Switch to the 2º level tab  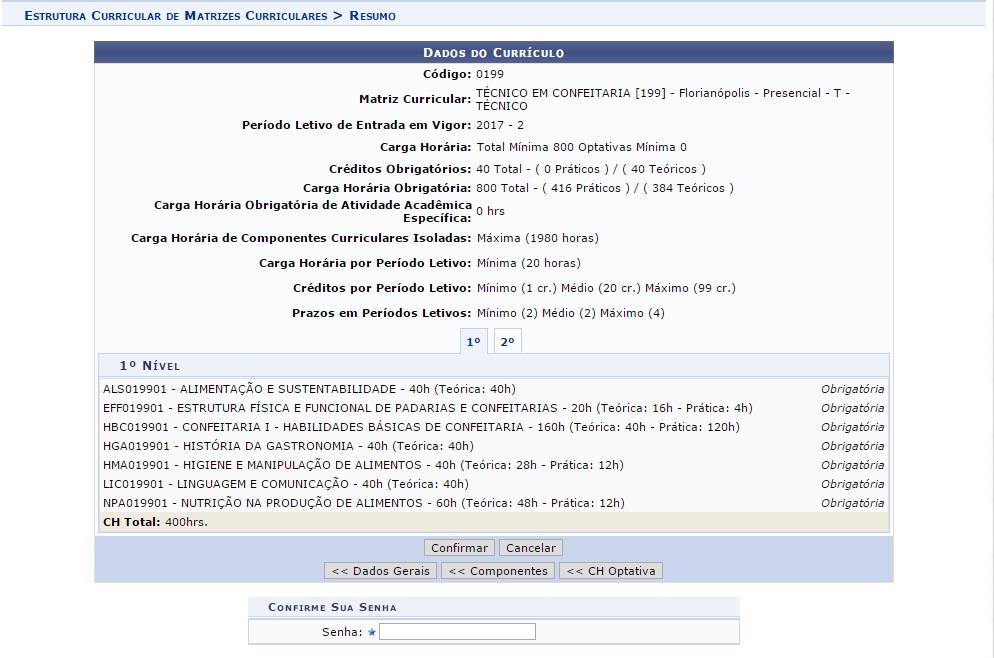[x=507, y=342]
